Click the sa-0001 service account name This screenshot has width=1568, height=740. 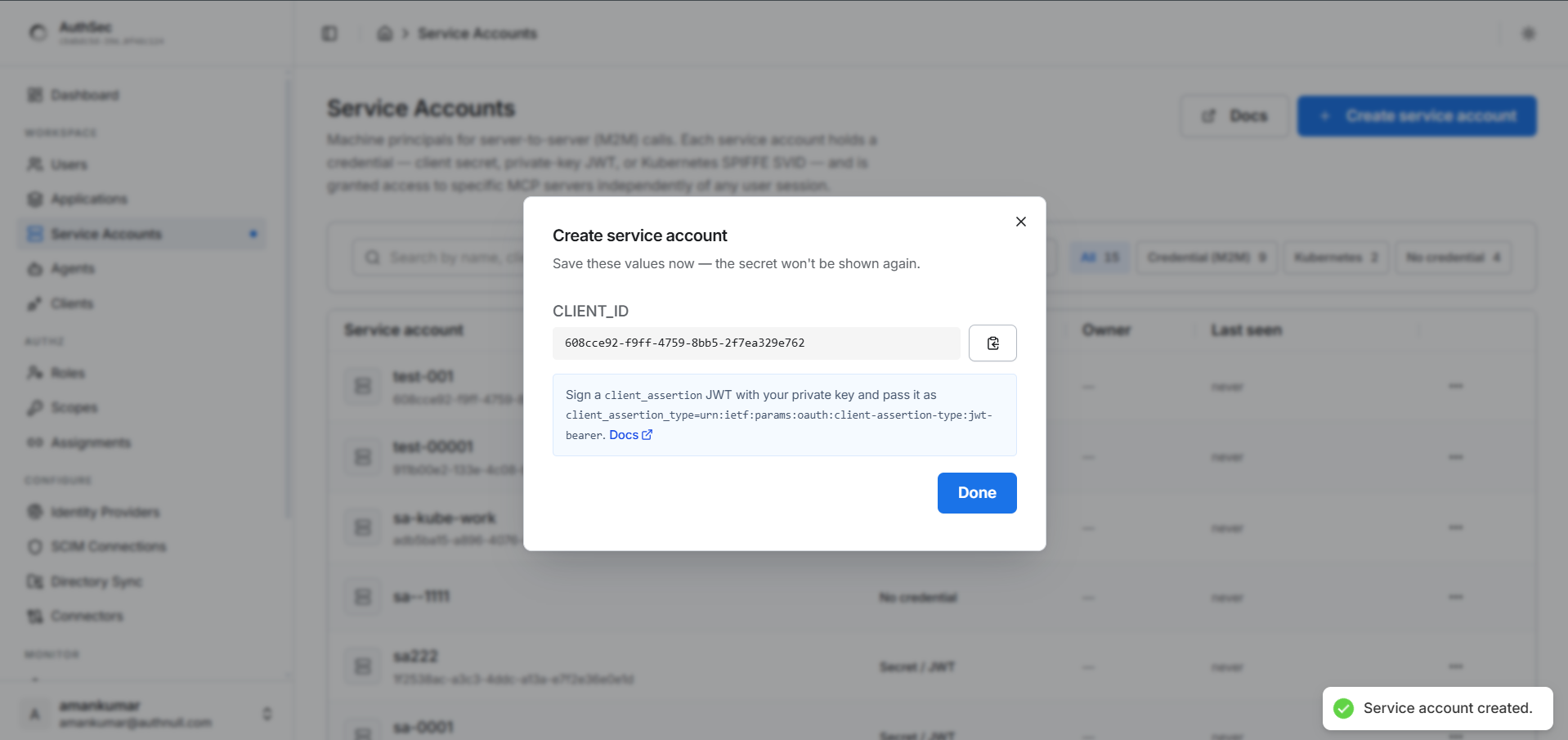(x=423, y=727)
